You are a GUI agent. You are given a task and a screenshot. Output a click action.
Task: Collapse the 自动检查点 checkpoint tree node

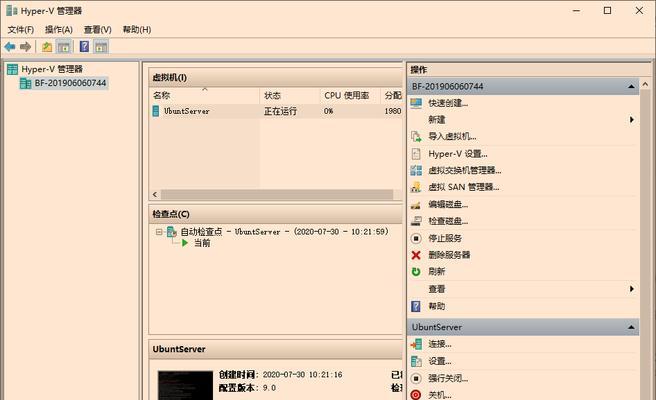(x=159, y=231)
